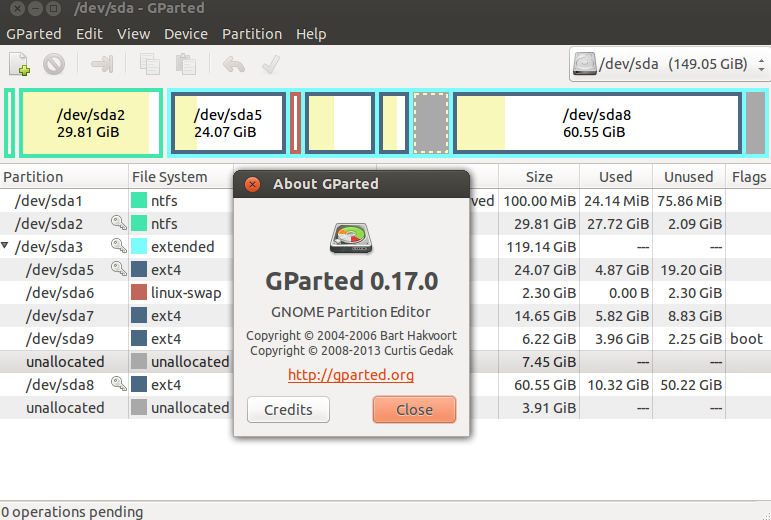
Task: Click the 27.72 GiB used cell
Action: point(618,224)
